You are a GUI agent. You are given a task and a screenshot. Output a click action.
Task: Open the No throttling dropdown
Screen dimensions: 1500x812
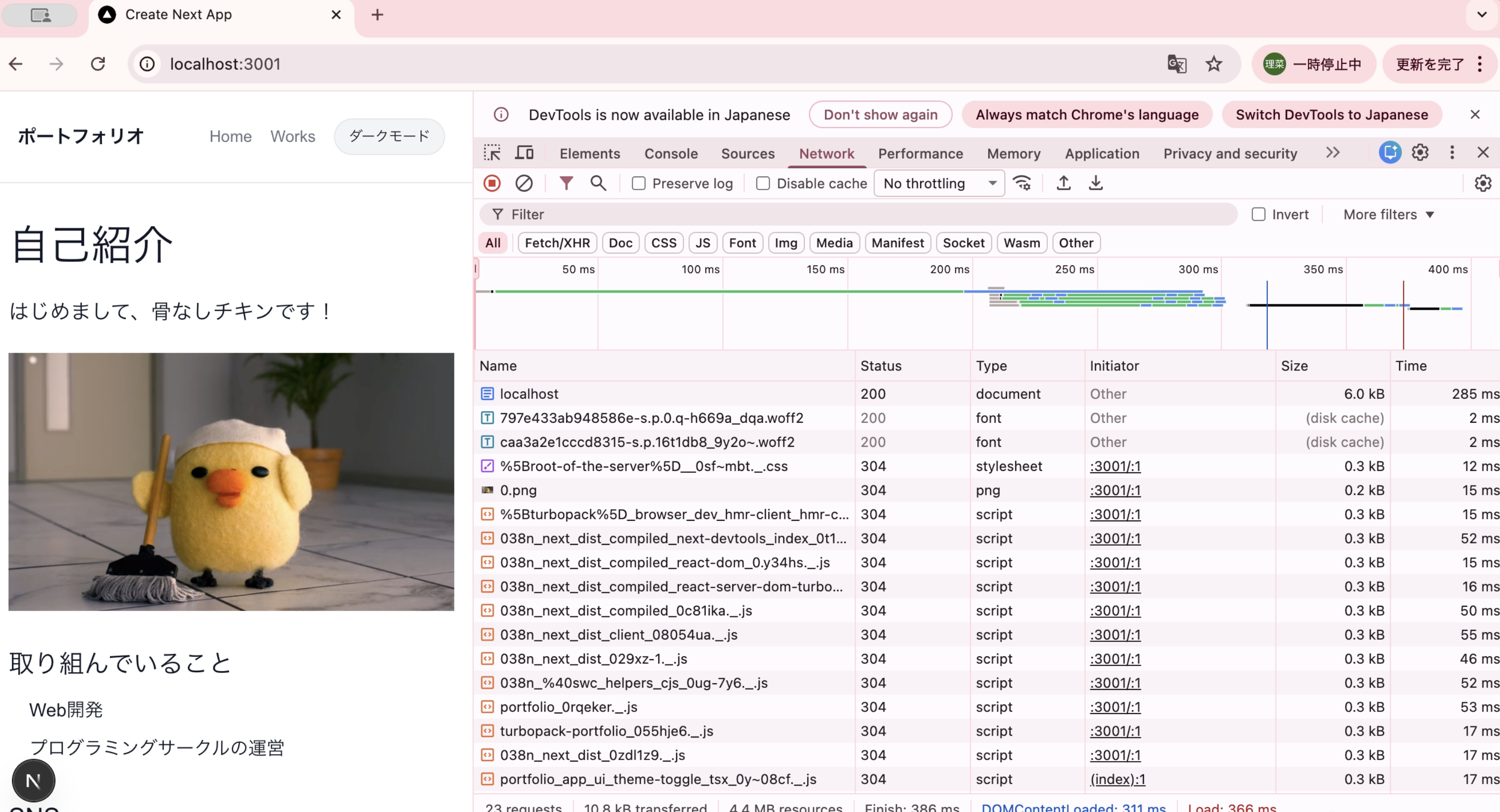tap(939, 184)
